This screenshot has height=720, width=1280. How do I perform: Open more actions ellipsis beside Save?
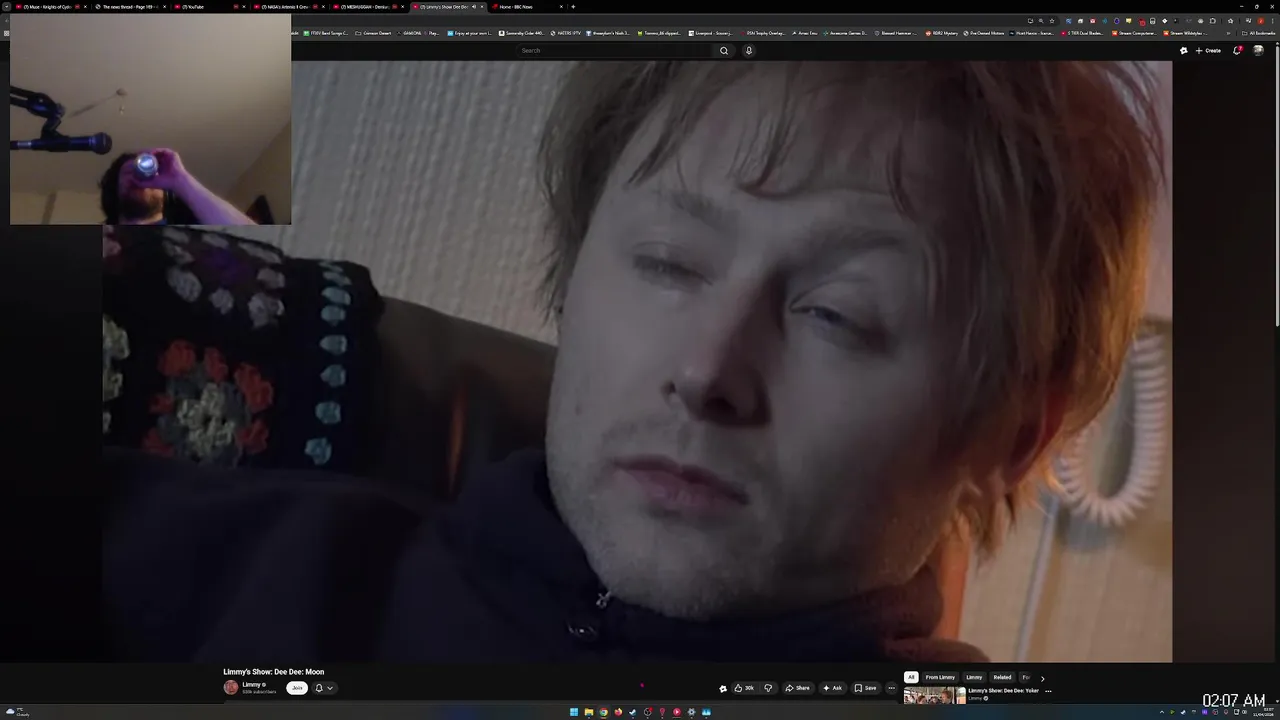891,688
